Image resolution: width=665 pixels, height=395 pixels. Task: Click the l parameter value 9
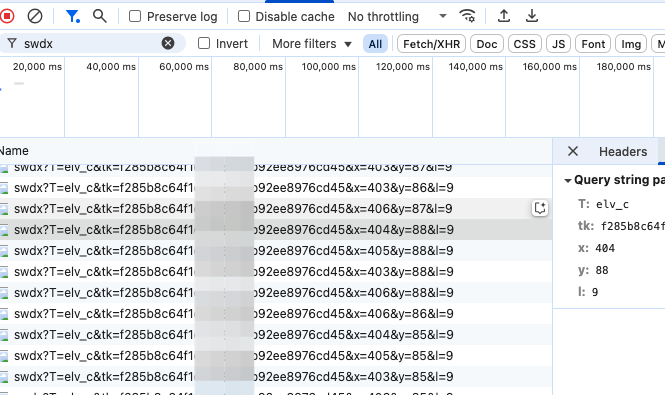point(595,292)
